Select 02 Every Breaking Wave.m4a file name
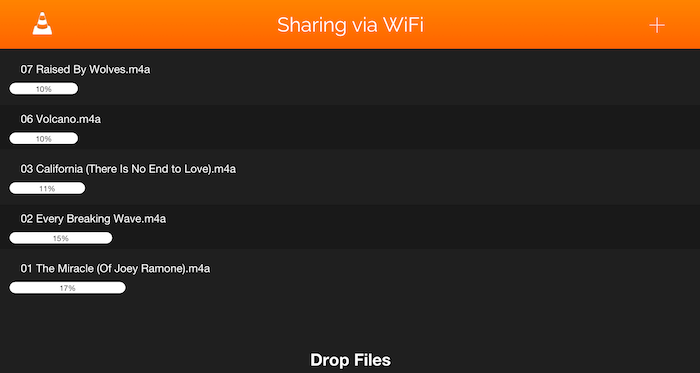 [x=93, y=219]
